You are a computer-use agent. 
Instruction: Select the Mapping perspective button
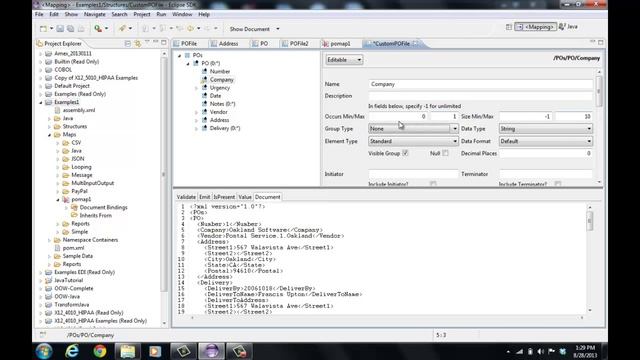coord(536,27)
